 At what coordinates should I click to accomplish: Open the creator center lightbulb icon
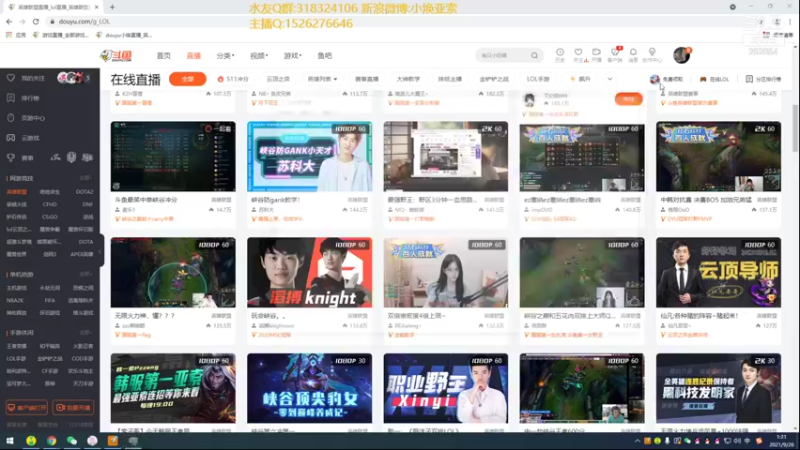(x=652, y=55)
